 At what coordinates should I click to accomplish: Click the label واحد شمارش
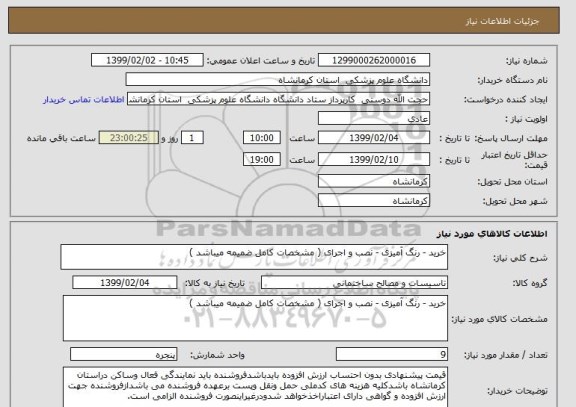click(217, 355)
